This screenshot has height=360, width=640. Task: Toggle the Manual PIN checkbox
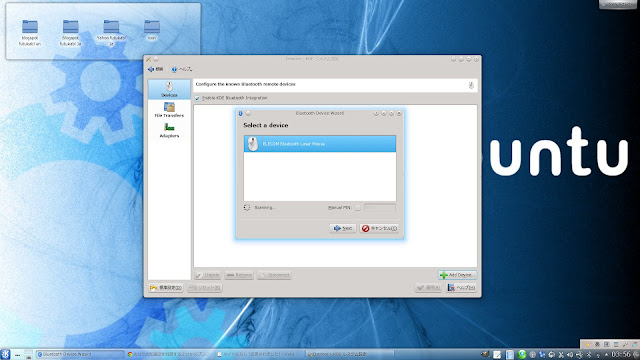coord(358,208)
